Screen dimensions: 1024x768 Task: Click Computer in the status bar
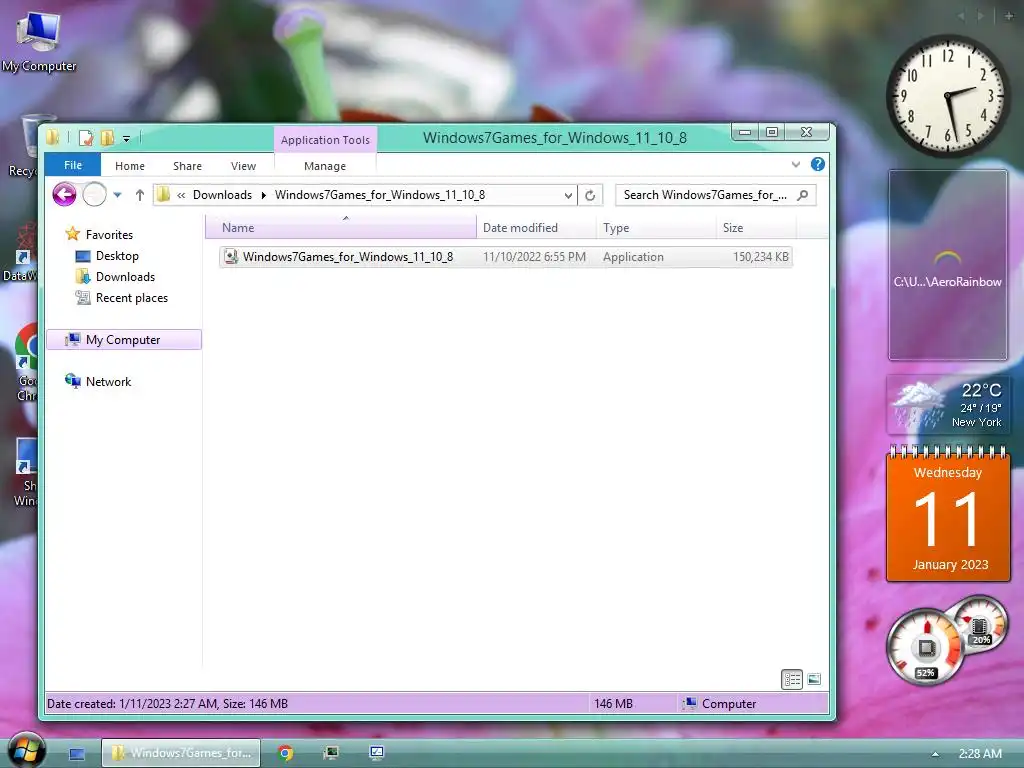point(720,703)
